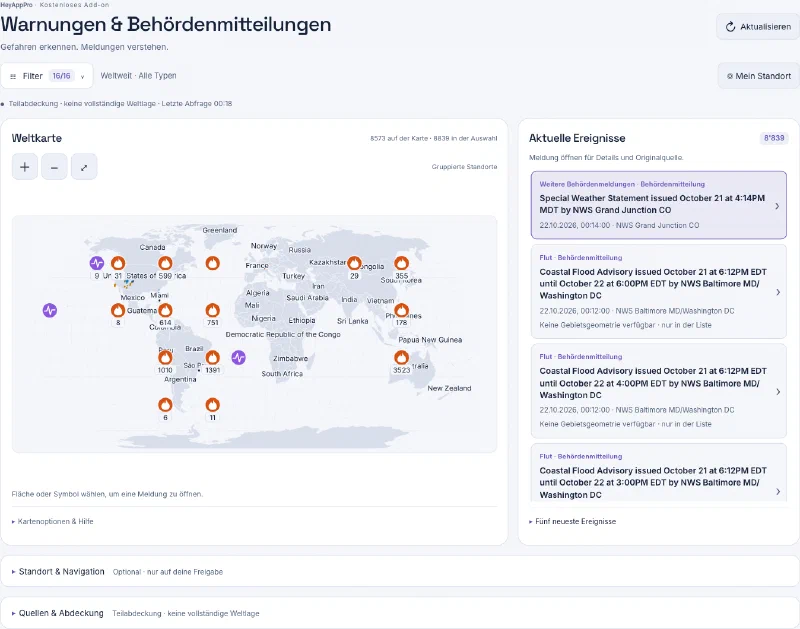This screenshot has height=629, width=800.
Task: Select the fire cluster marker labeled 1391
Action: (x=213, y=357)
